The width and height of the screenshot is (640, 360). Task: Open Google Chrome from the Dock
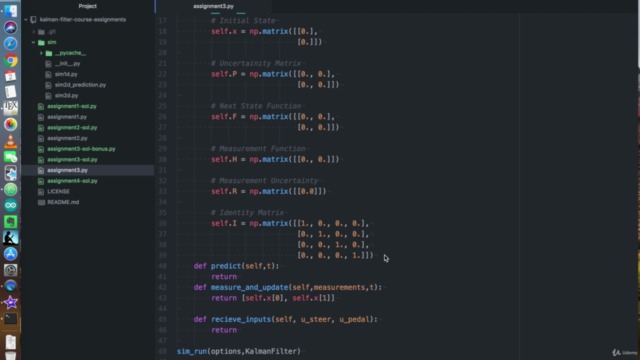(11, 60)
